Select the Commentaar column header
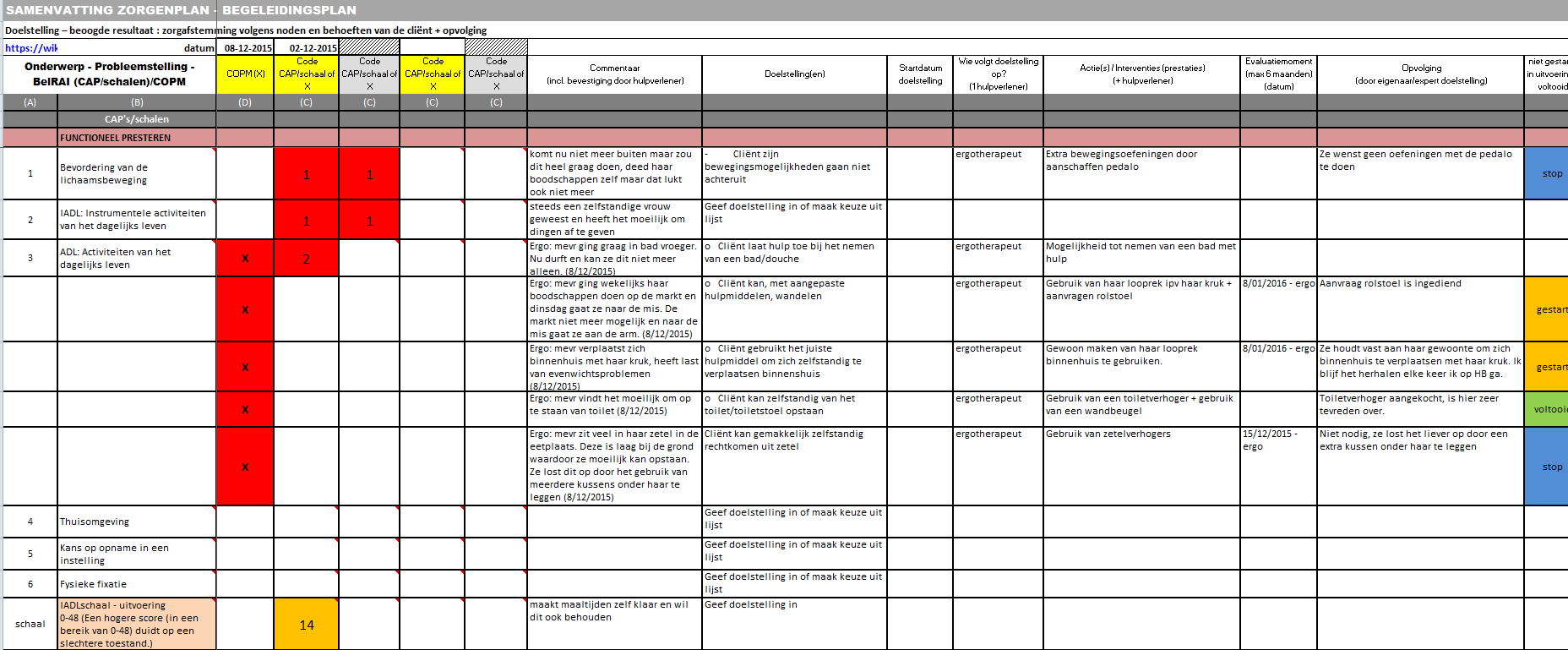 615,74
